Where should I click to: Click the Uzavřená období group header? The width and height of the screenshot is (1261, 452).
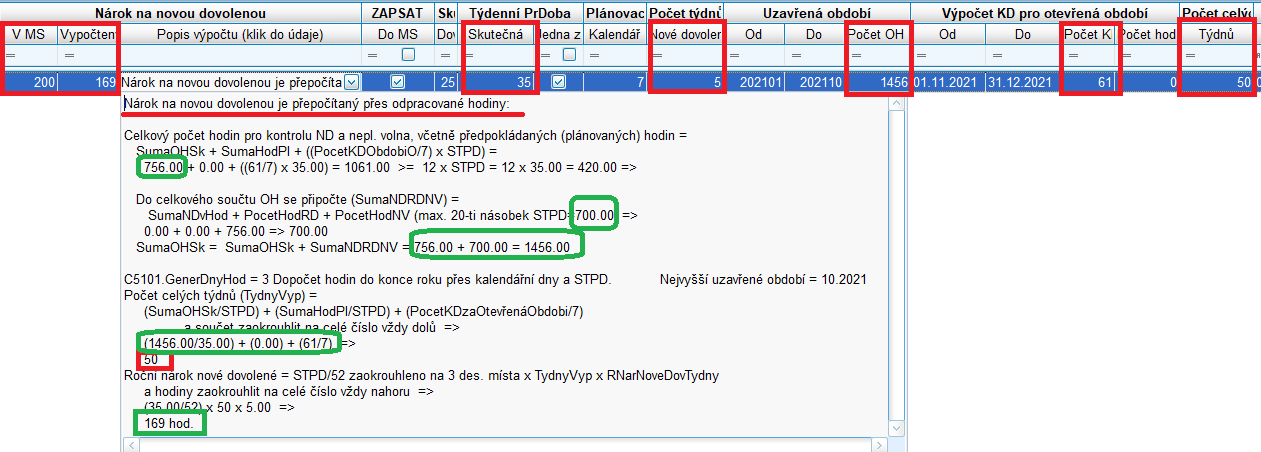coord(816,13)
